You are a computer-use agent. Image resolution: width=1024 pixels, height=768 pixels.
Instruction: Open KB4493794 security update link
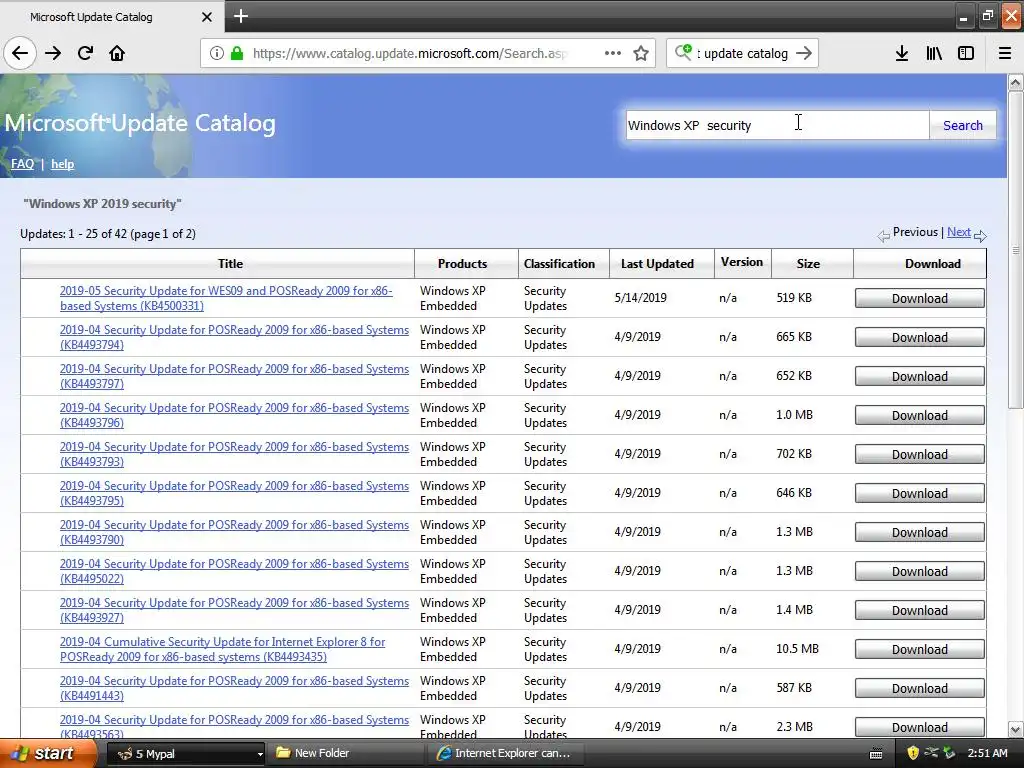(x=234, y=337)
